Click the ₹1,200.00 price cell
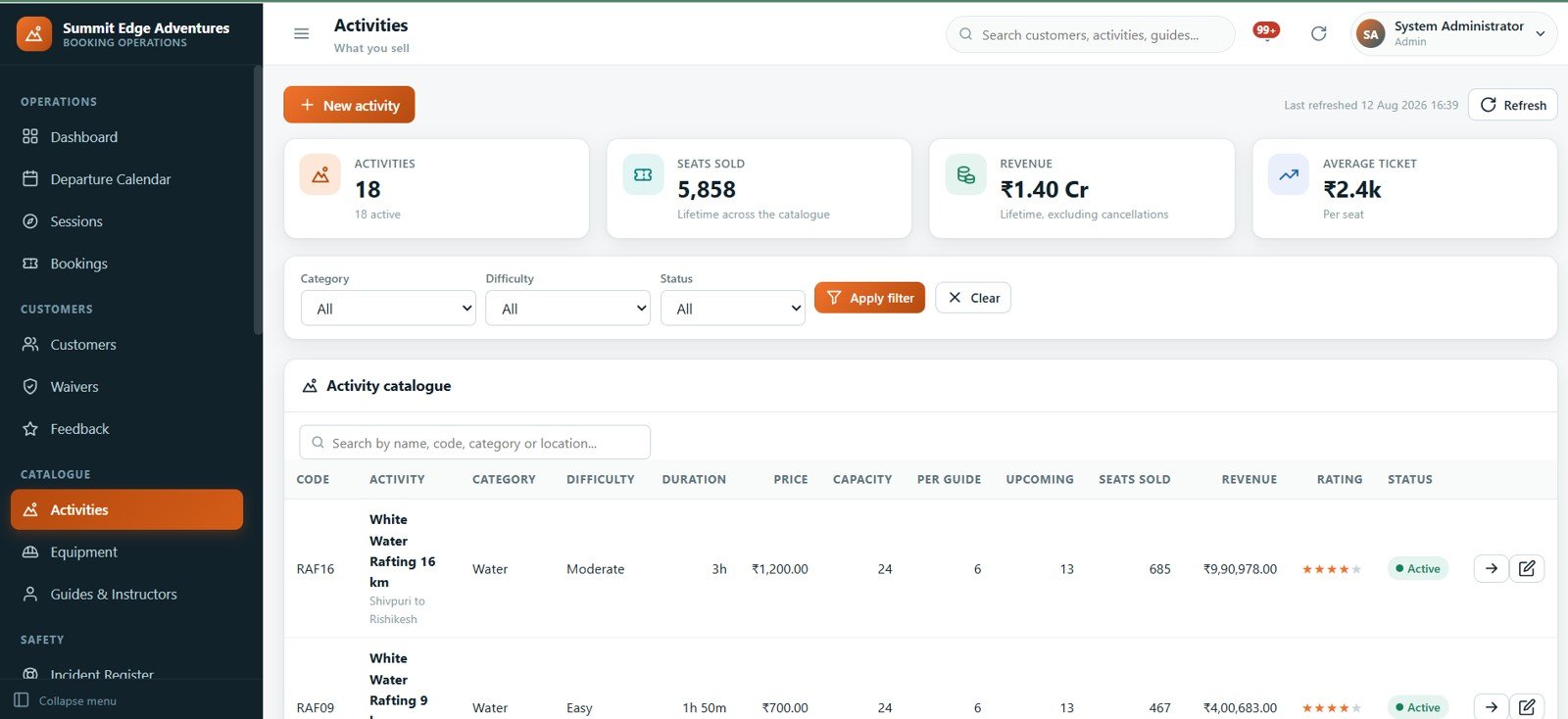Image resolution: width=1568 pixels, height=719 pixels. tap(779, 569)
